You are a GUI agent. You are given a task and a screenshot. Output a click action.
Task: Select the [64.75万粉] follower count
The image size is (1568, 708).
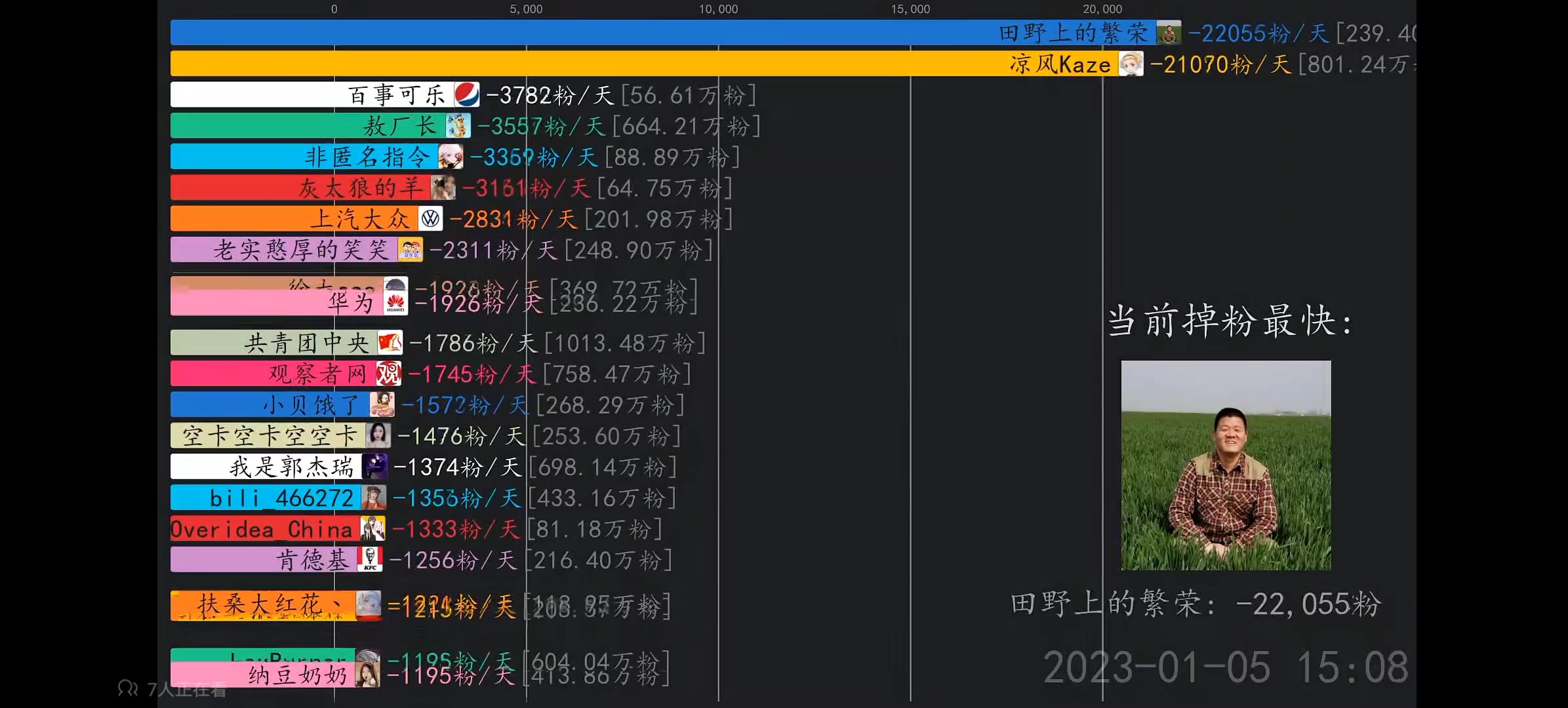[664, 188]
